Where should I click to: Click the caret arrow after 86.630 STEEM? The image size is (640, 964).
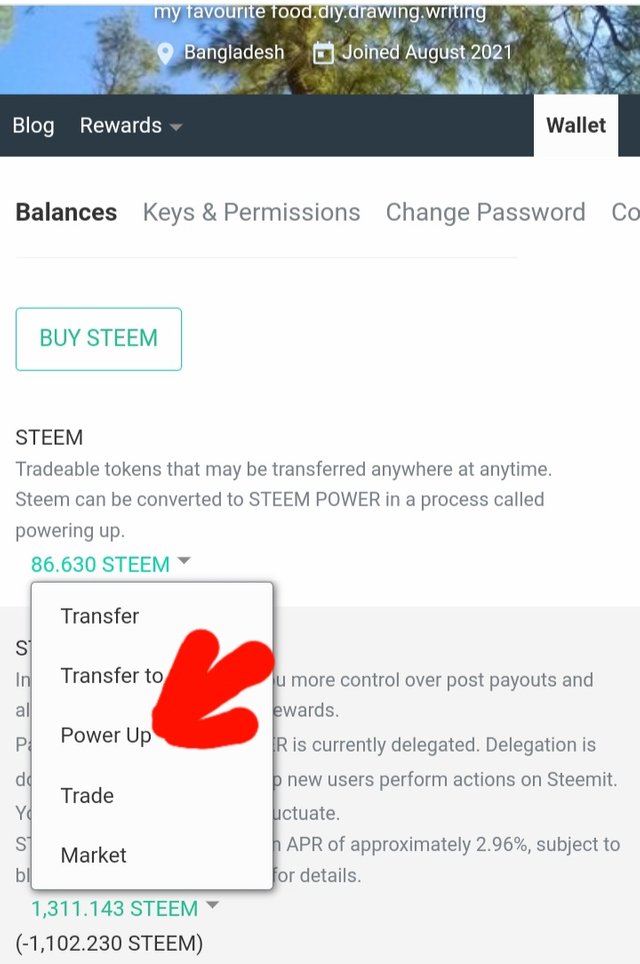point(184,561)
